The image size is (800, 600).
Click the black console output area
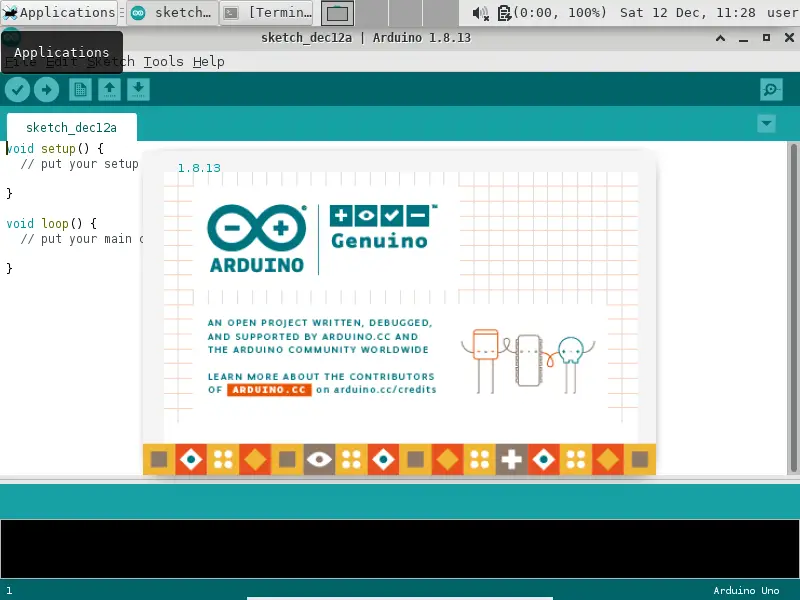(399, 548)
